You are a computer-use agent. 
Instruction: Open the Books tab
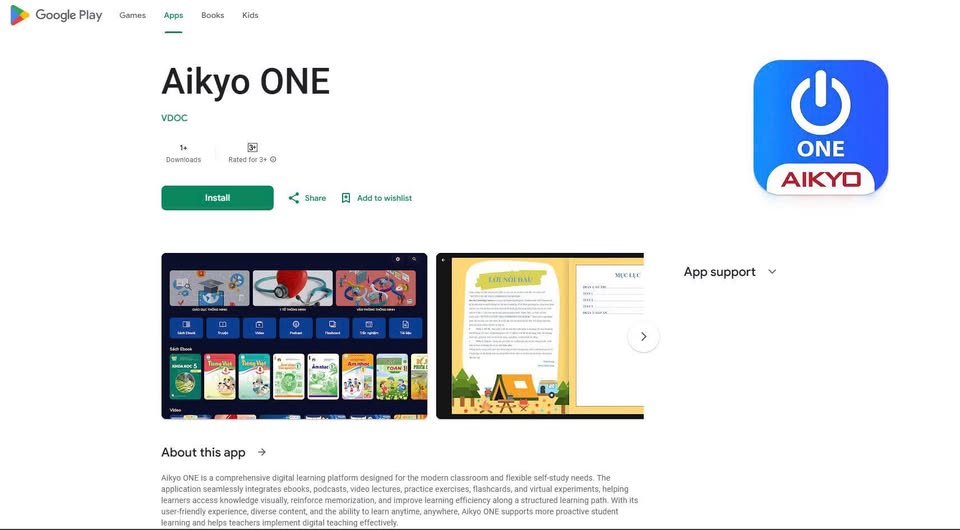pos(212,15)
